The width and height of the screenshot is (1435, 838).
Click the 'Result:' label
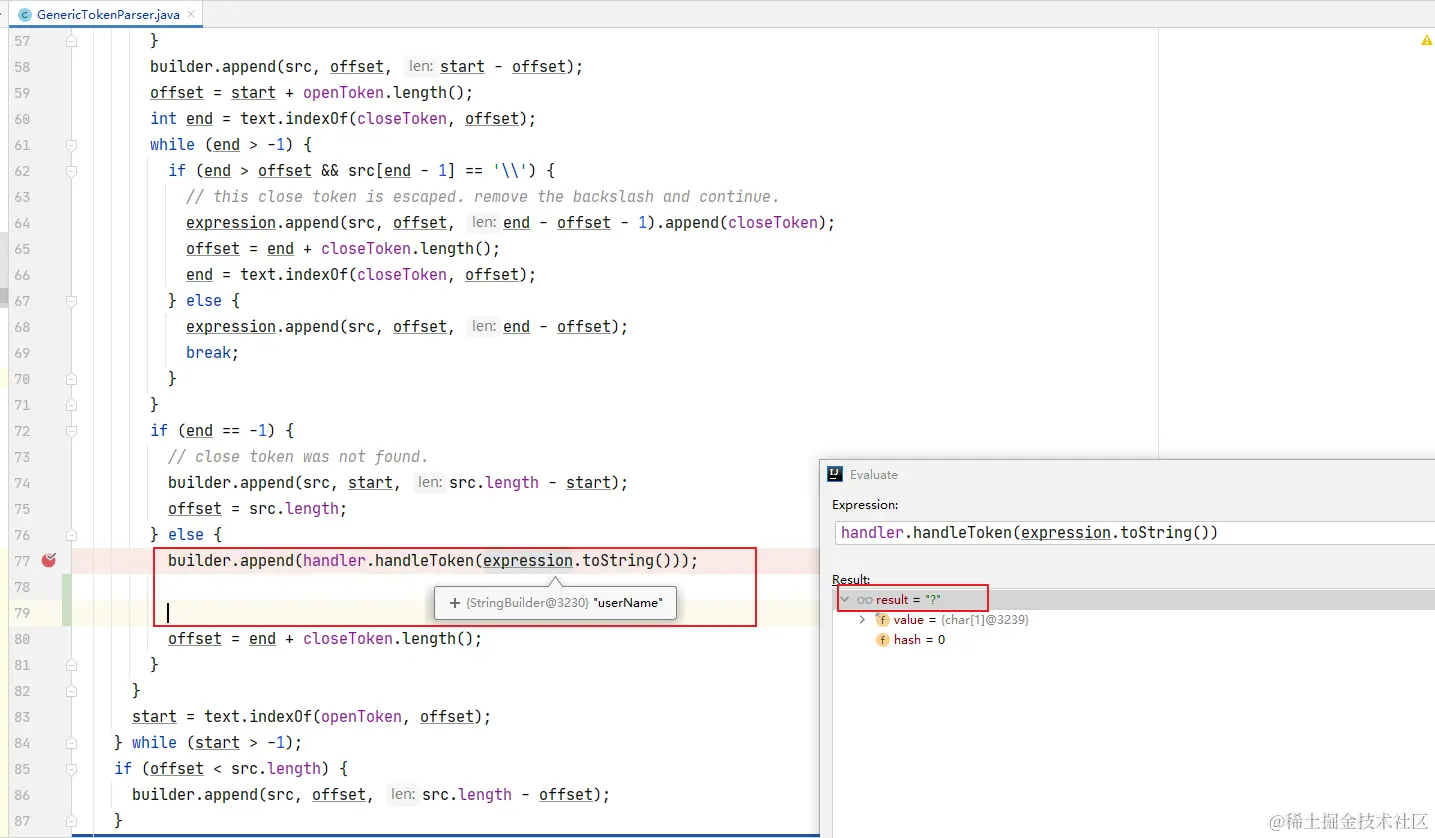pyautogui.click(x=851, y=580)
